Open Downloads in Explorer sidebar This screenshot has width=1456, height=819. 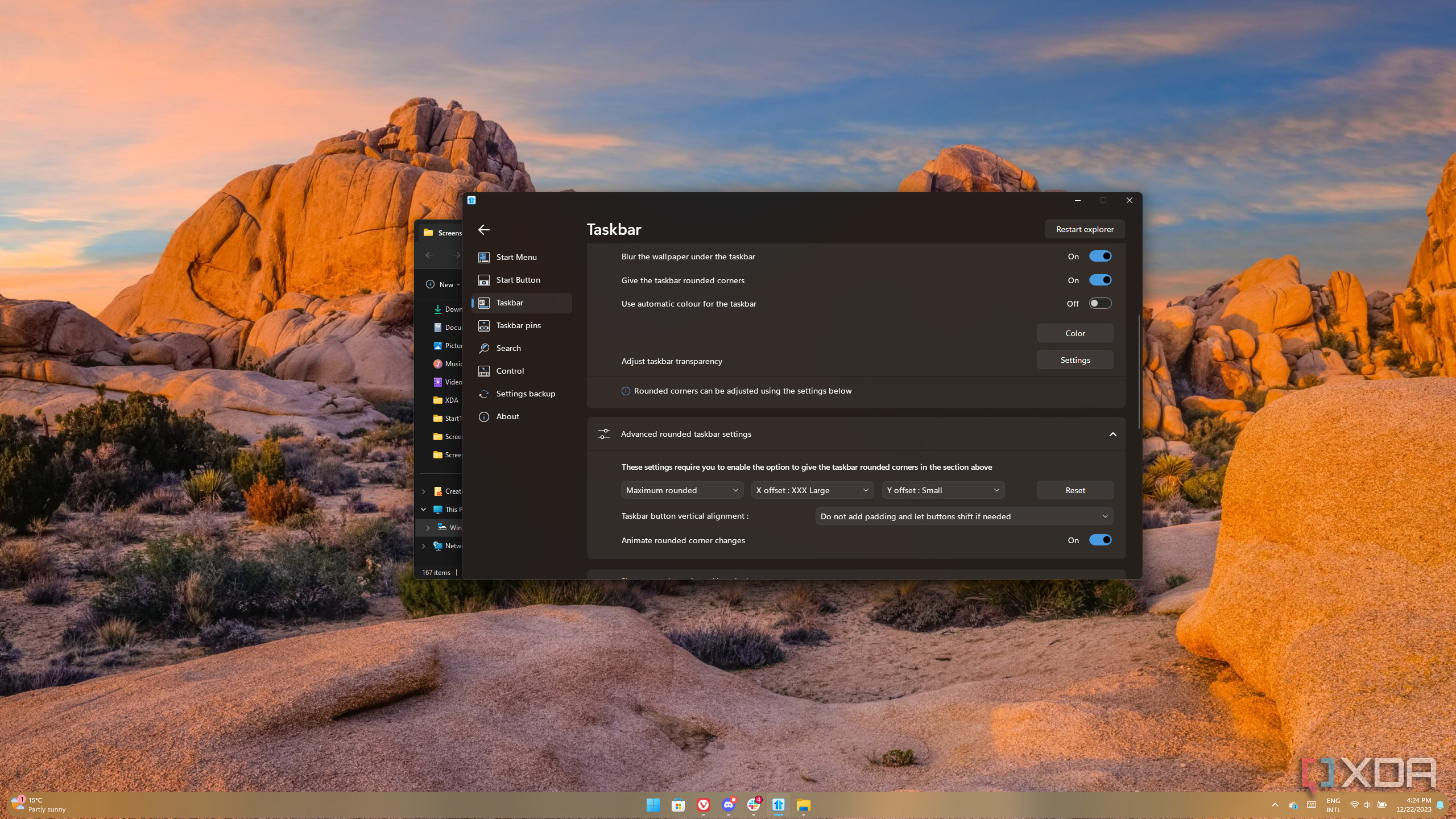coord(447,309)
